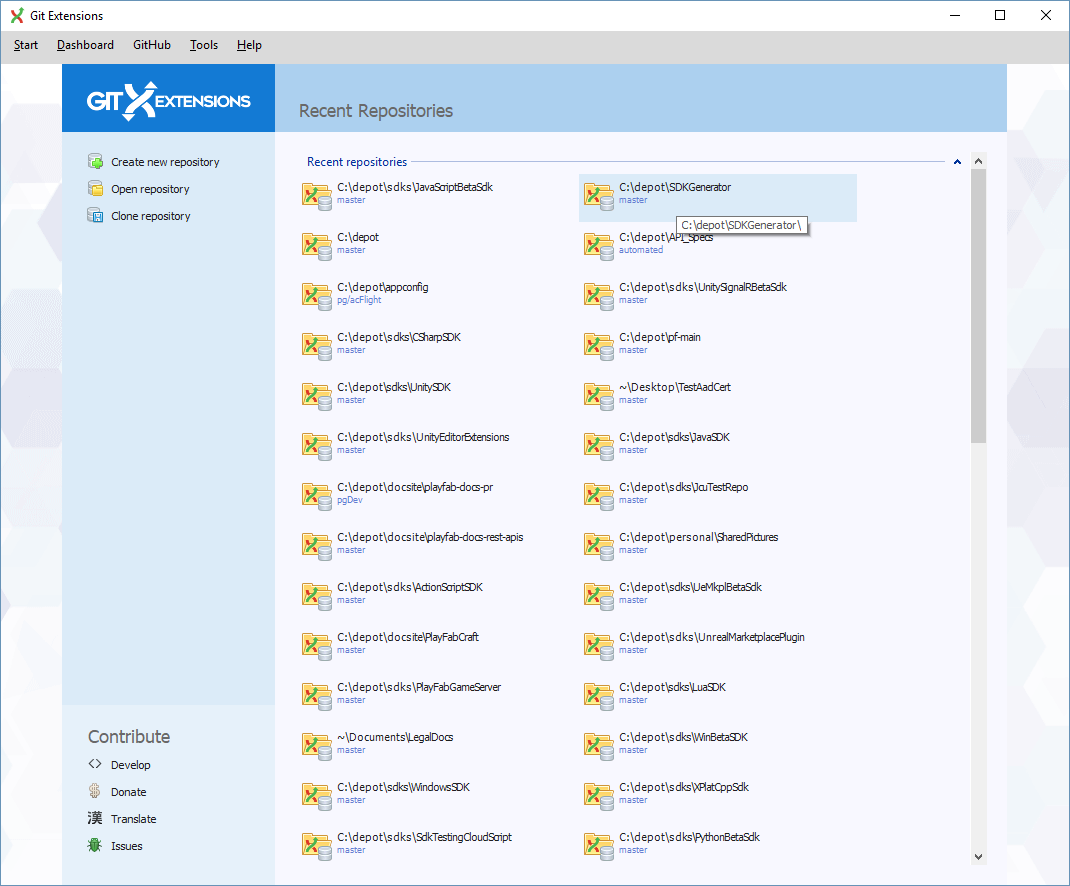
Task: Click the Create new repository icon
Action: coord(96,161)
